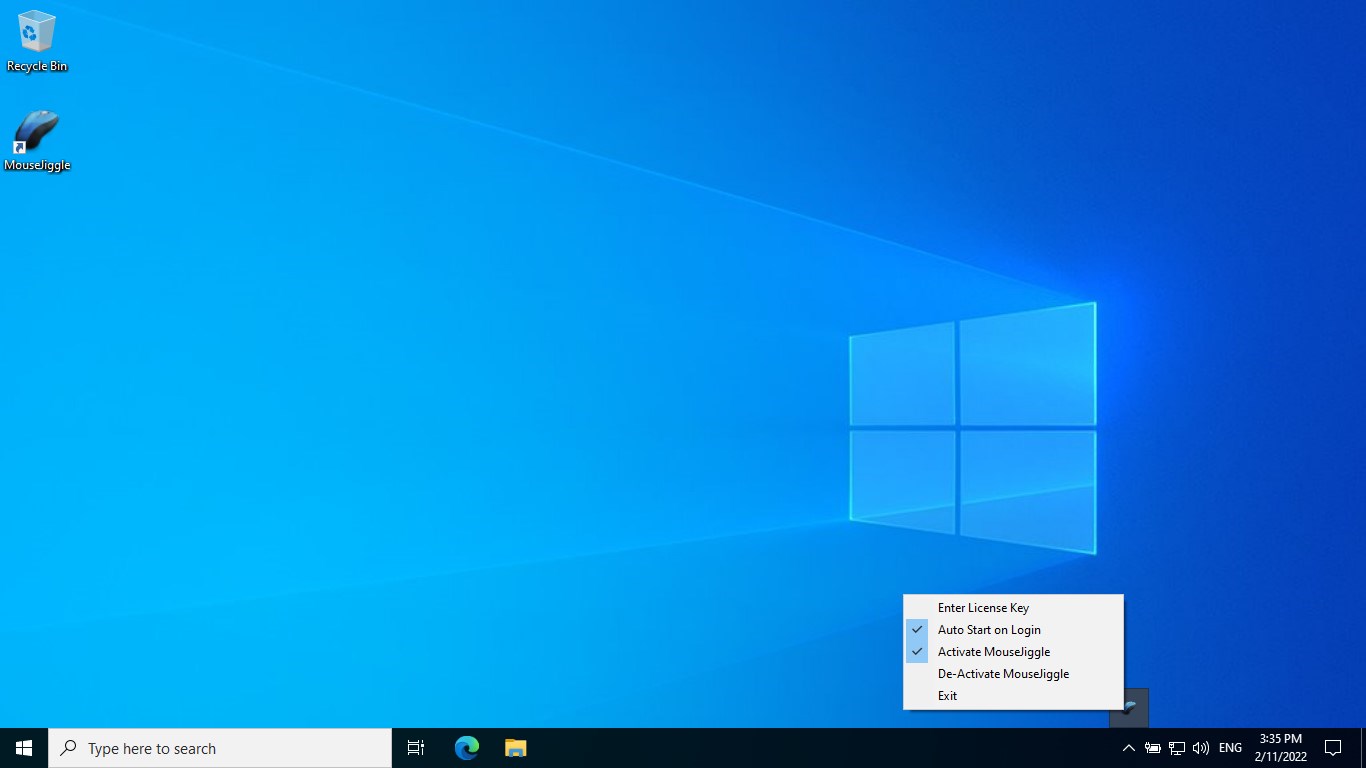The height and width of the screenshot is (768, 1366).
Task: Open the Recycle Bin desktop icon
Action: point(37,42)
